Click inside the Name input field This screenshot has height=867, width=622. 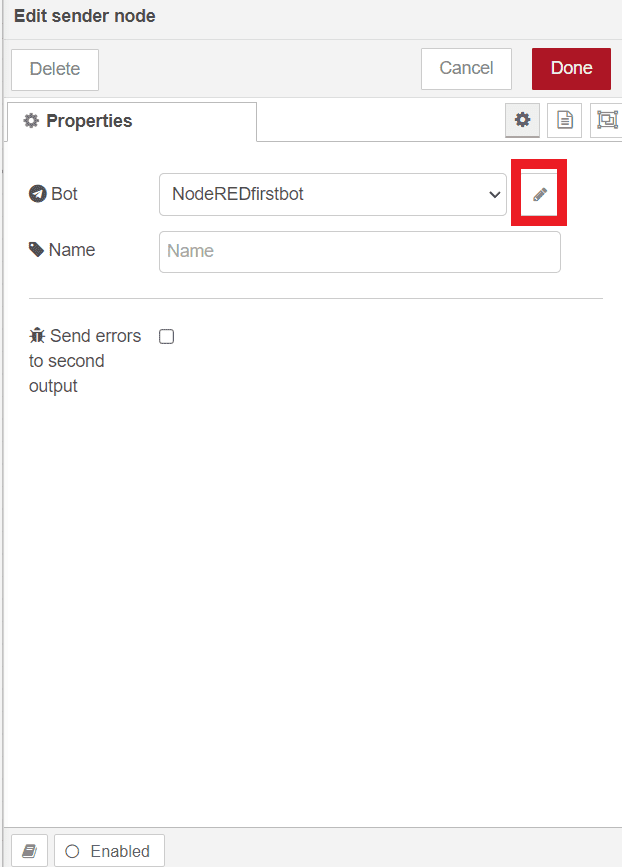pos(360,251)
